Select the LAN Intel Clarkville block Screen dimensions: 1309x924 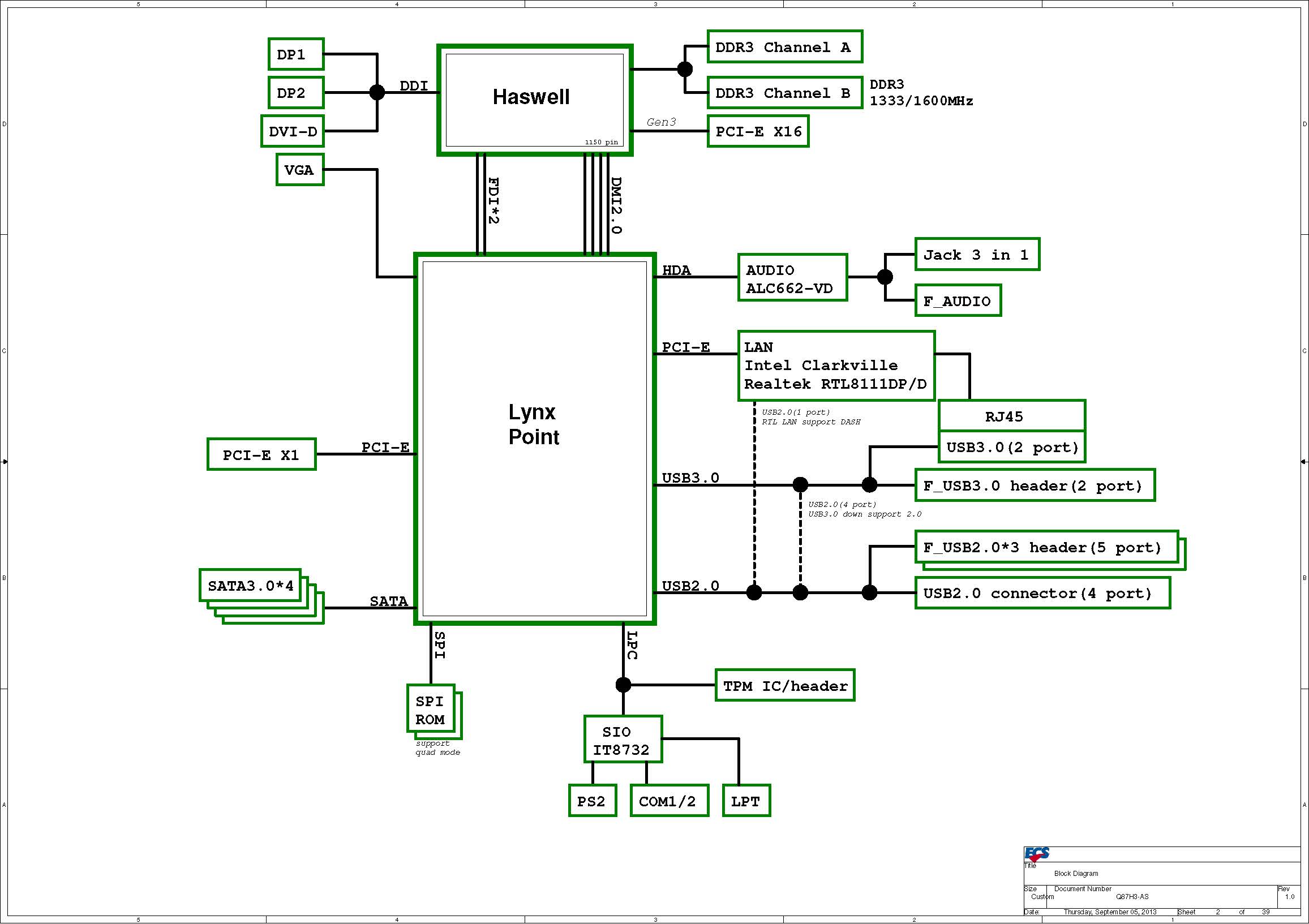836,366
